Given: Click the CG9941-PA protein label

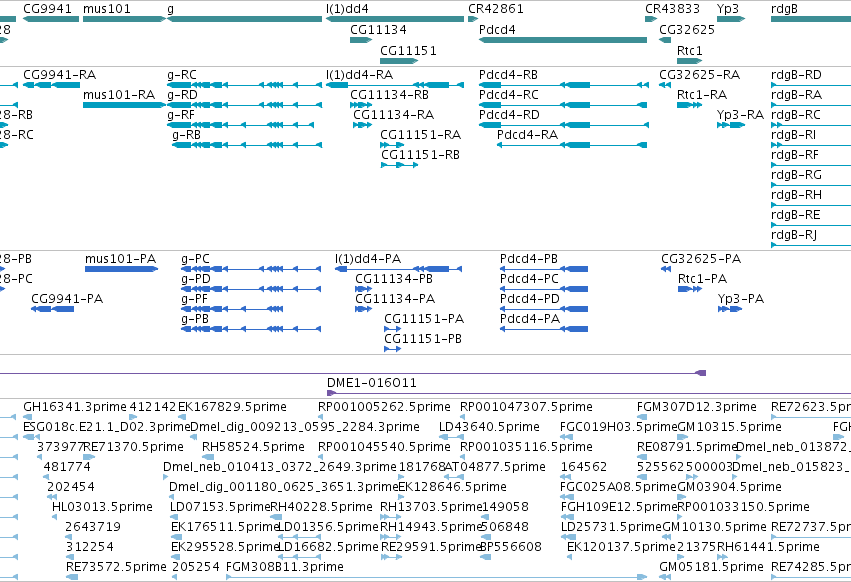Looking at the screenshot, I should pyautogui.click(x=67, y=299).
